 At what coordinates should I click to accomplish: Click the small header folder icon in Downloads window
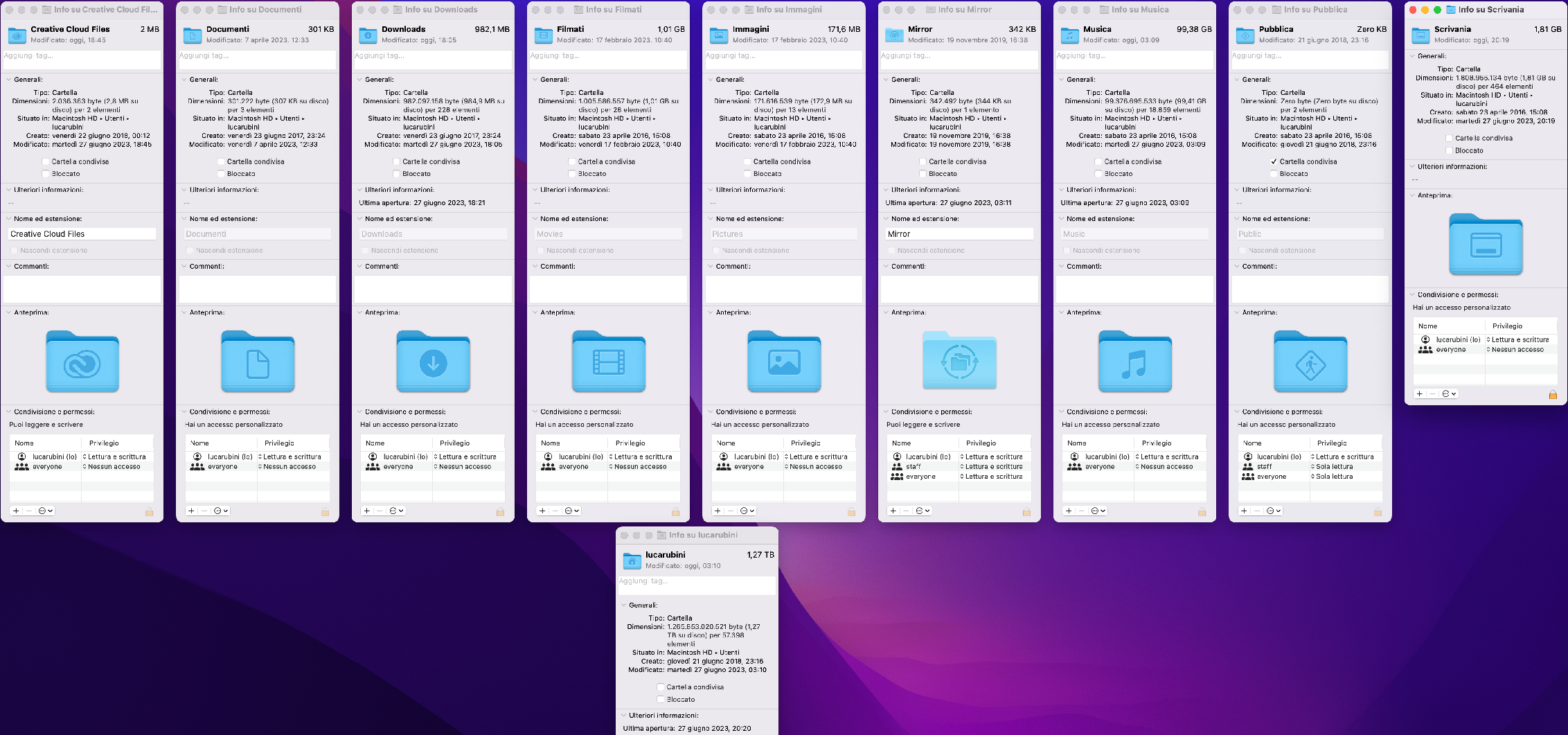click(x=368, y=35)
